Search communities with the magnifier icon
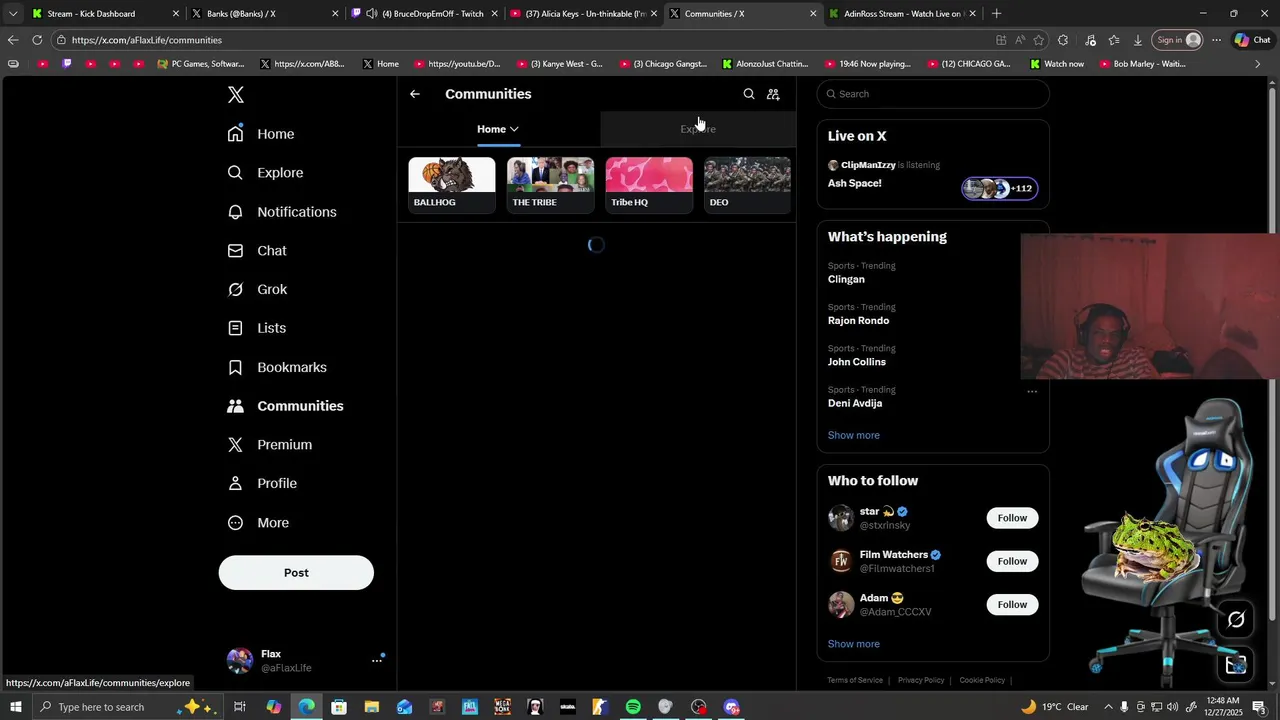 [x=749, y=94]
